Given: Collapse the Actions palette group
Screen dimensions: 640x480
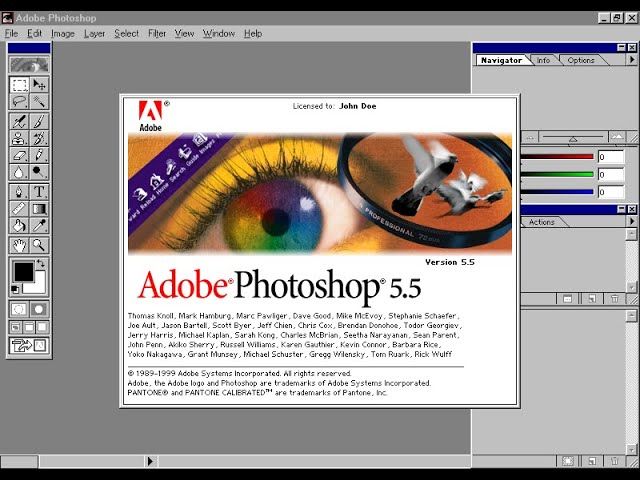Looking at the screenshot, I should (622, 209).
